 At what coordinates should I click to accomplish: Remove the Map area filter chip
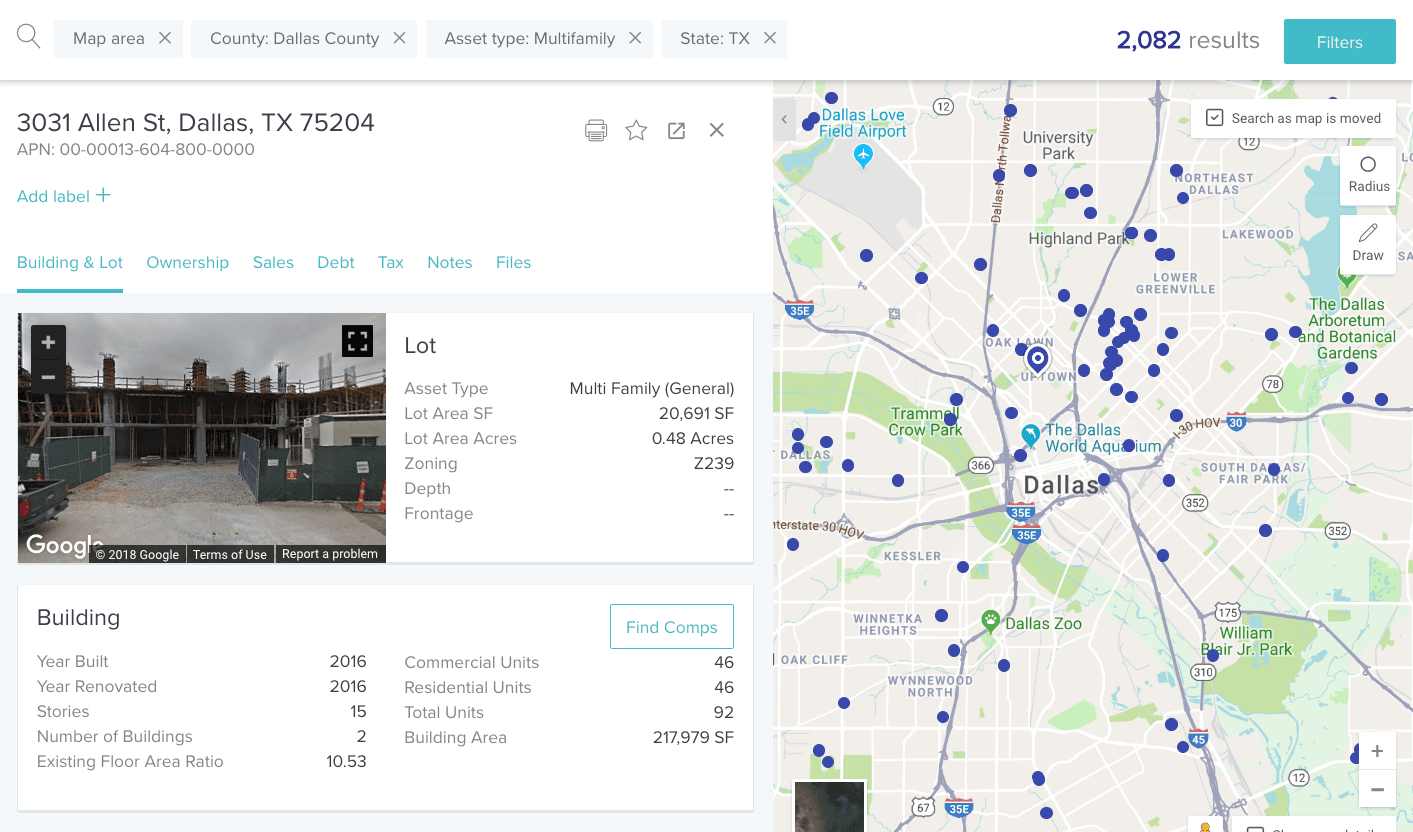coord(165,38)
